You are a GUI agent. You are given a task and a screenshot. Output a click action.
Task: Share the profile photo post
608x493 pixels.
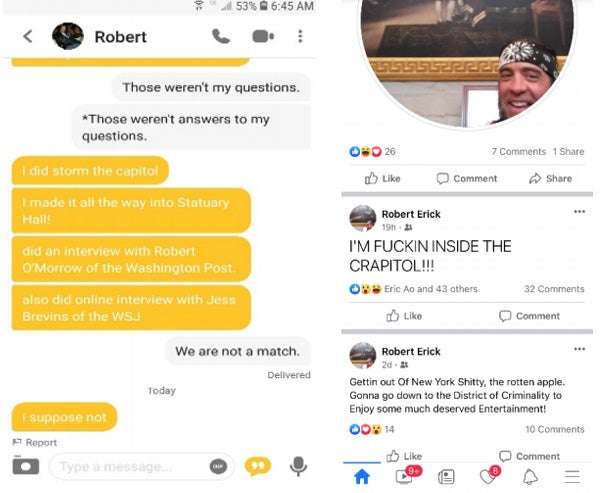point(551,178)
